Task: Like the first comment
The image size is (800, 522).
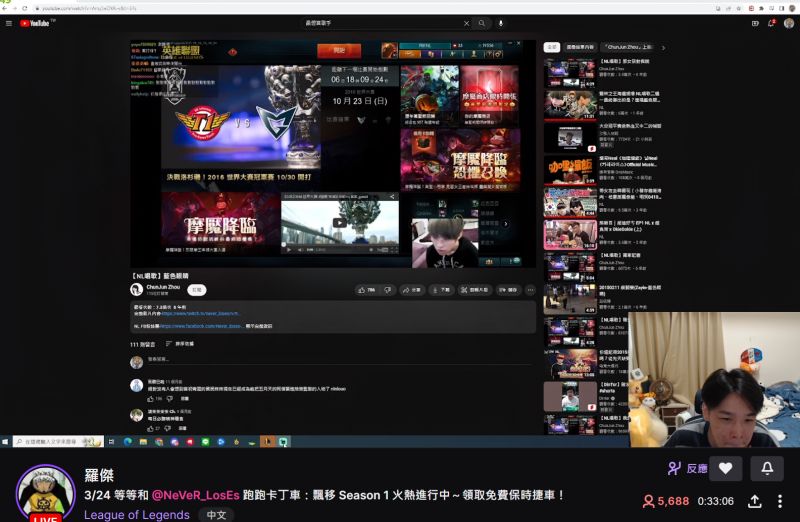Action: [151, 399]
